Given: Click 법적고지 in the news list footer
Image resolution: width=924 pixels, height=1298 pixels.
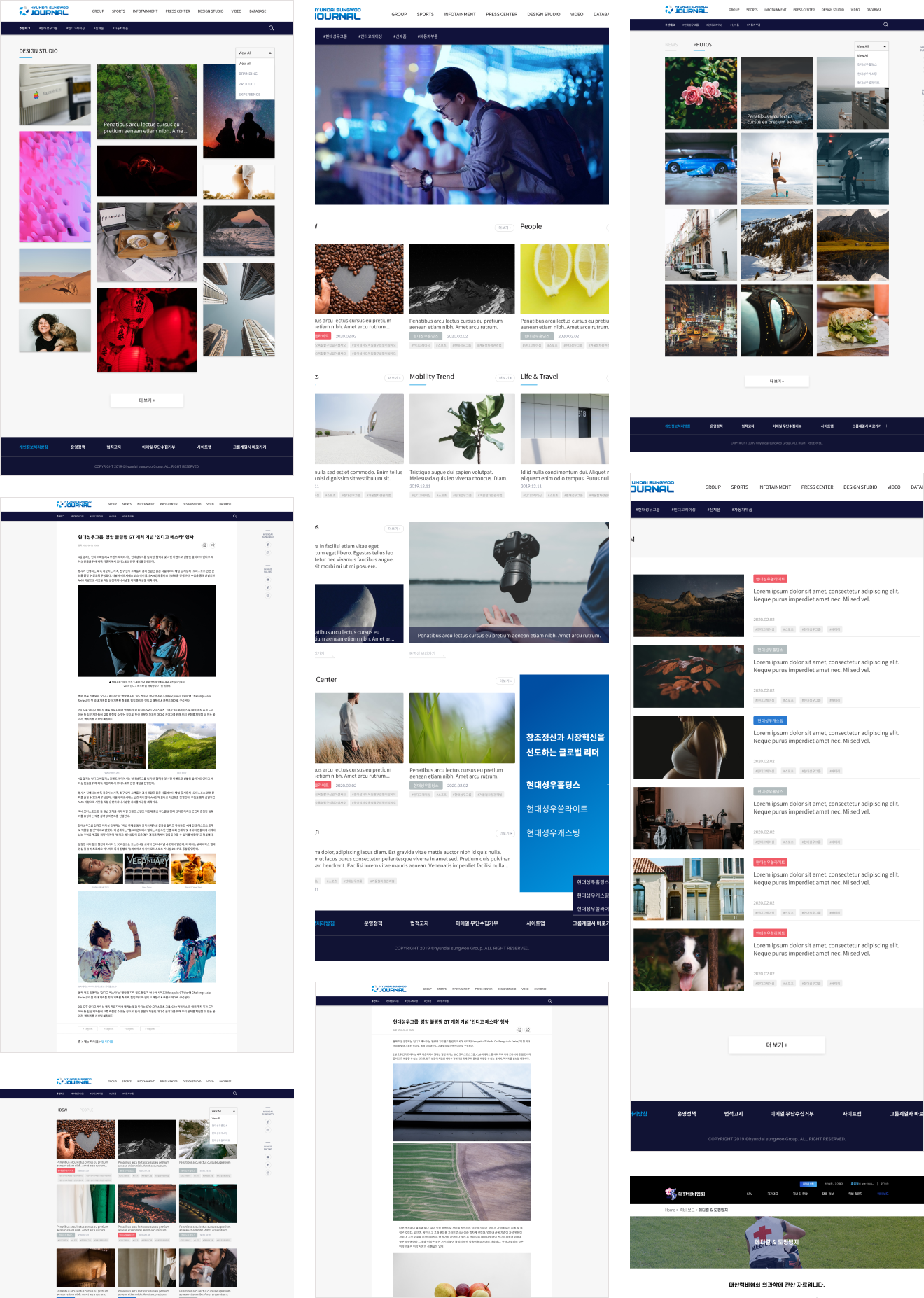Looking at the screenshot, I should pyautogui.click(x=734, y=1114).
